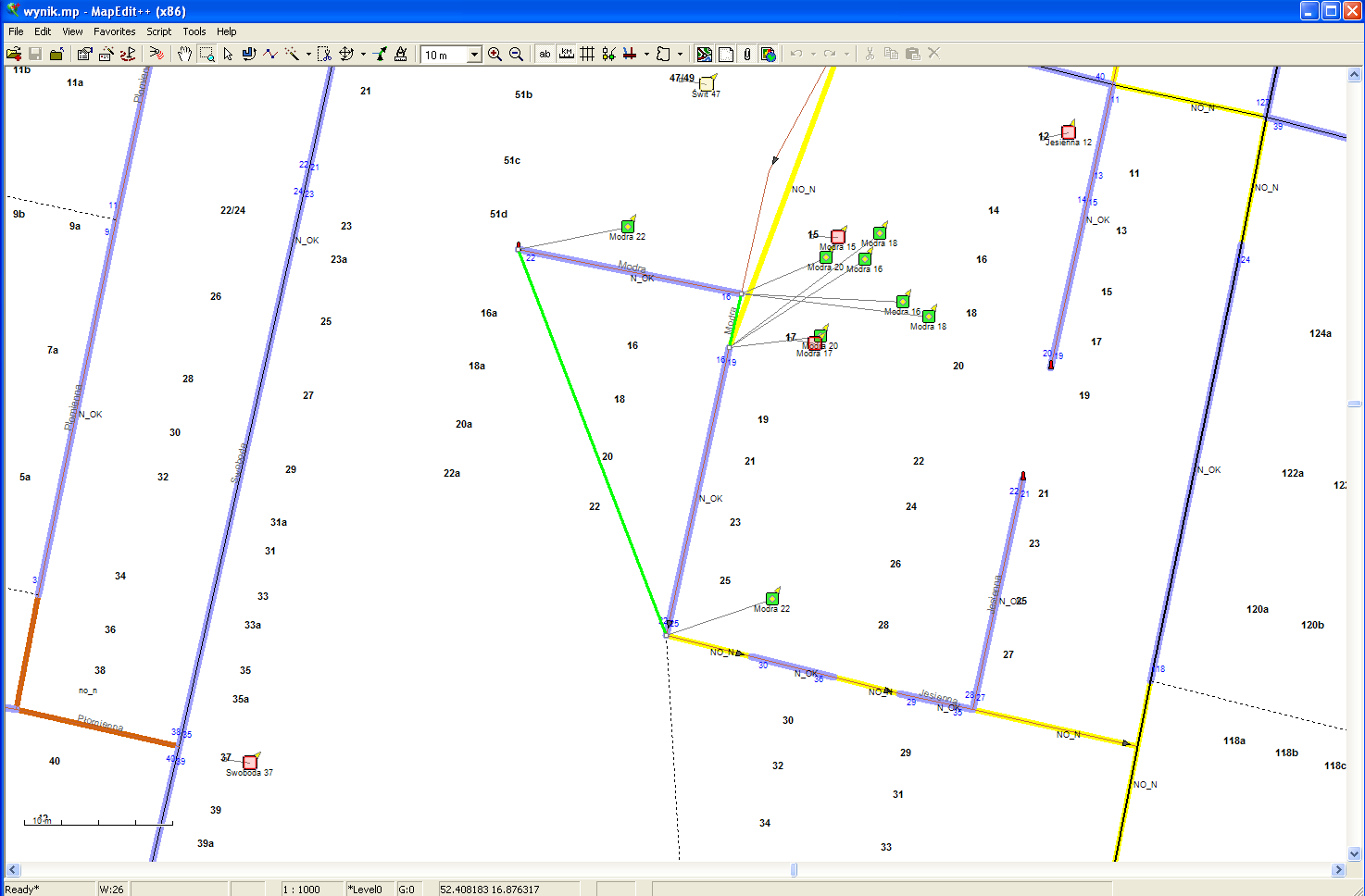
Task: Click the horizontal scrollbar thumb
Action: coord(794,870)
